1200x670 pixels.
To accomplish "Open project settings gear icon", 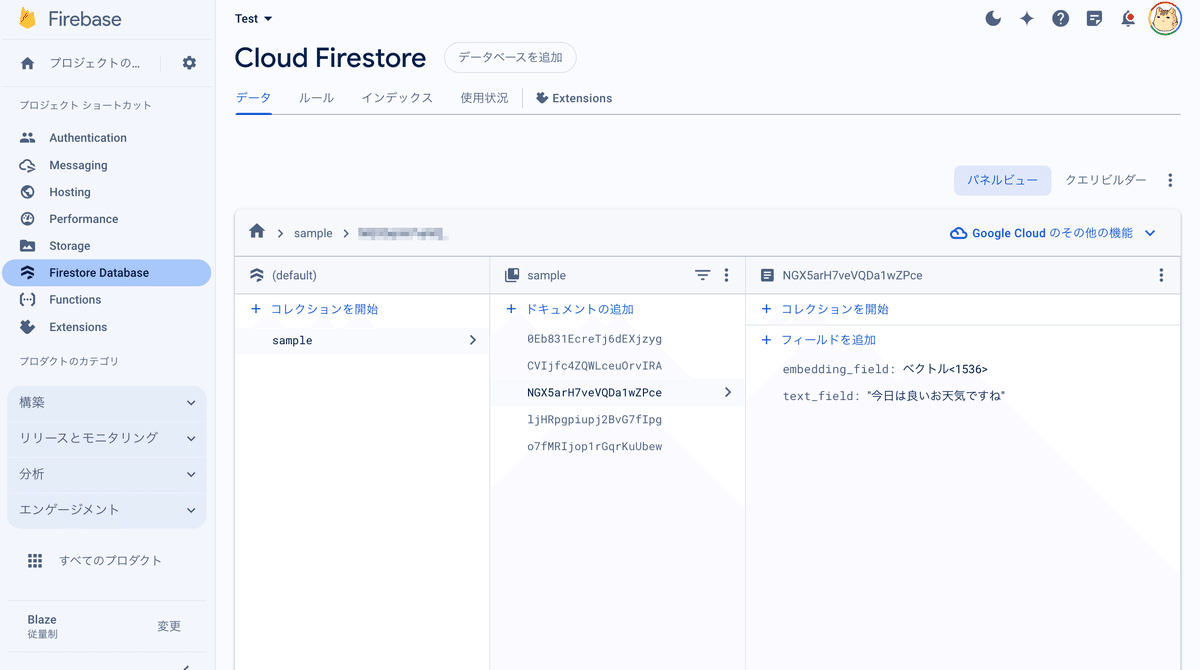I will point(189,63).
